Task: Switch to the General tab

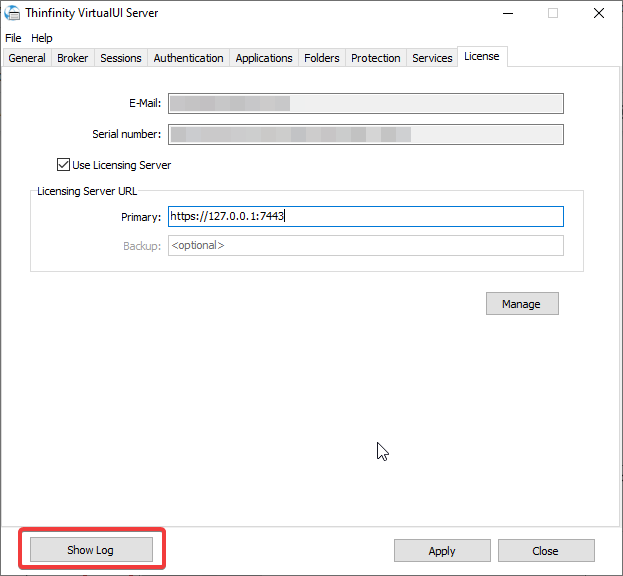Action: pyautogui.click(x=27, y=58)
